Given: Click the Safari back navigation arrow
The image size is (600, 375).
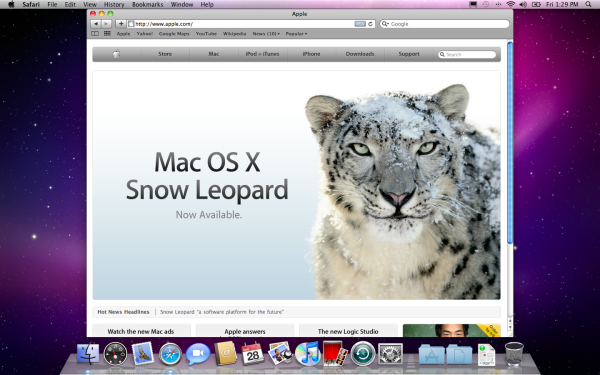Looking at the screenshot, I should point(95,24).
